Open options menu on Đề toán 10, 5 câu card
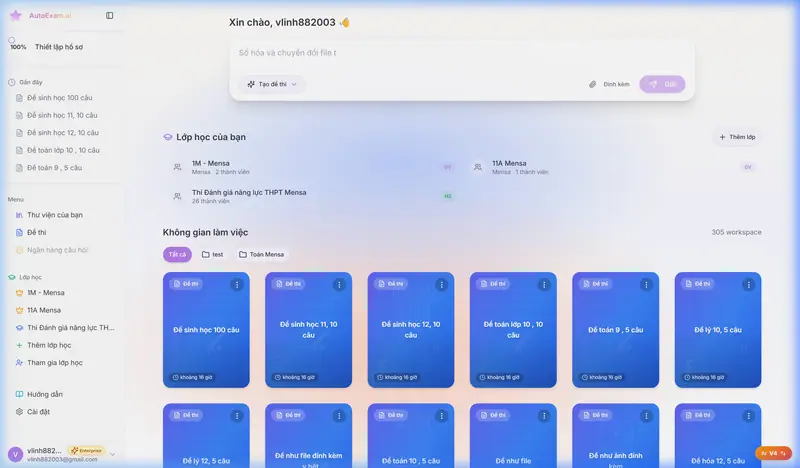 point(442,416)
